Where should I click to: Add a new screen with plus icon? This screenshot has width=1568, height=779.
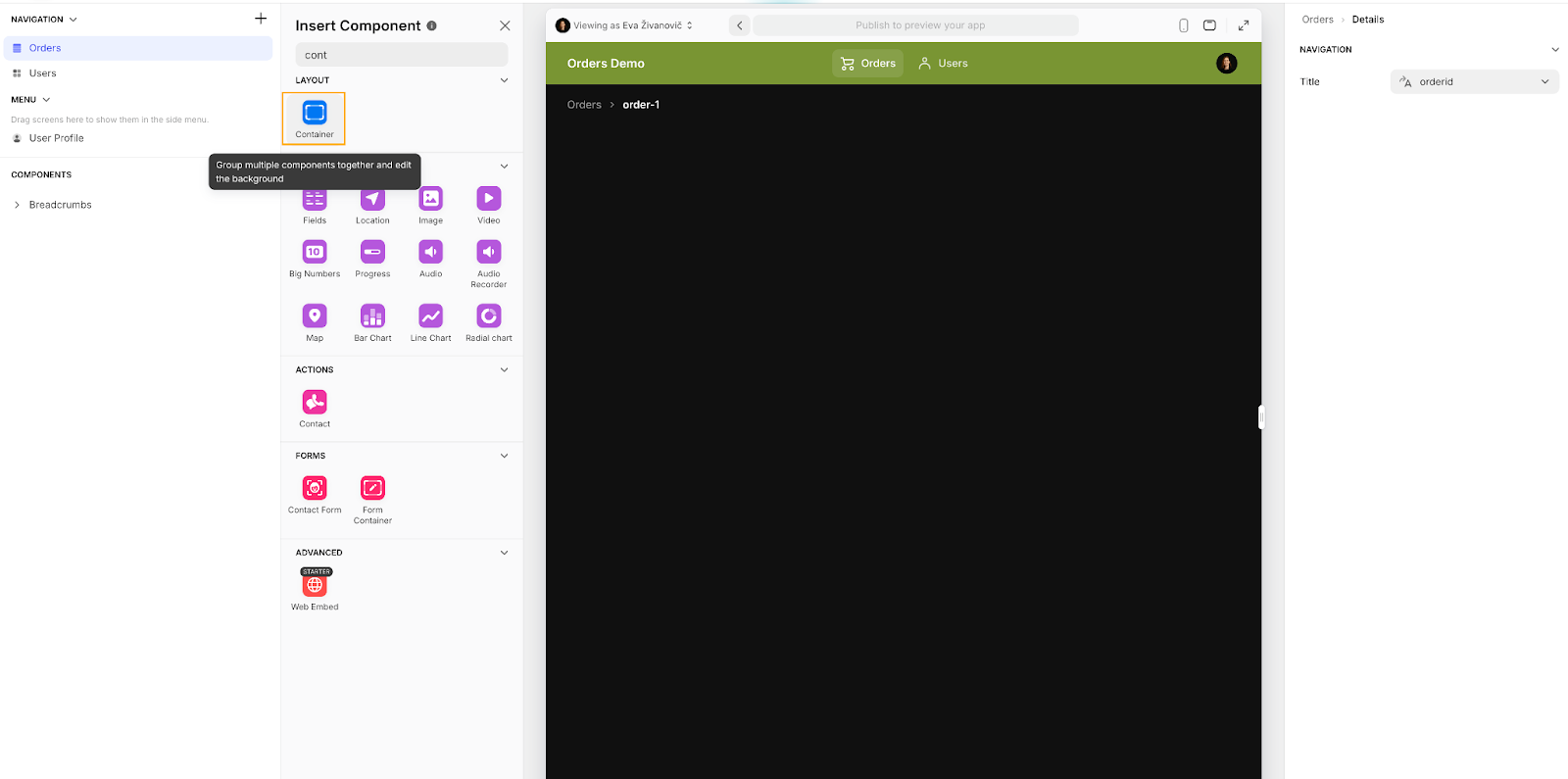pyautogui.click(x=261, y=19)
